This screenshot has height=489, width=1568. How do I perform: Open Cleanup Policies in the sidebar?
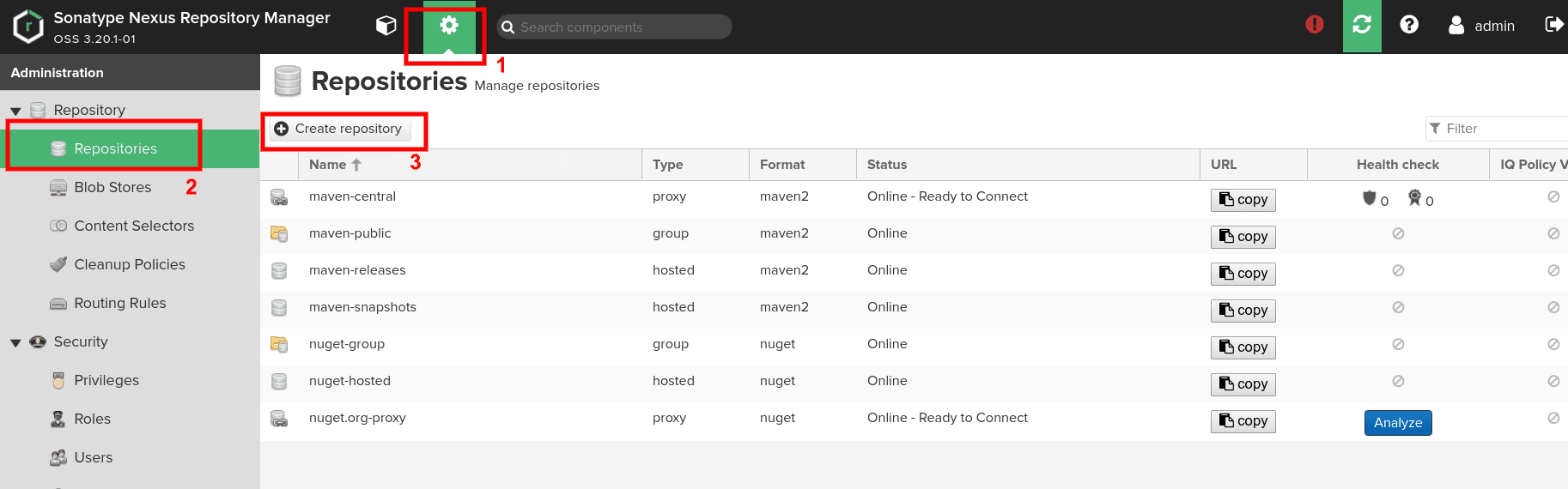(130, 264)
